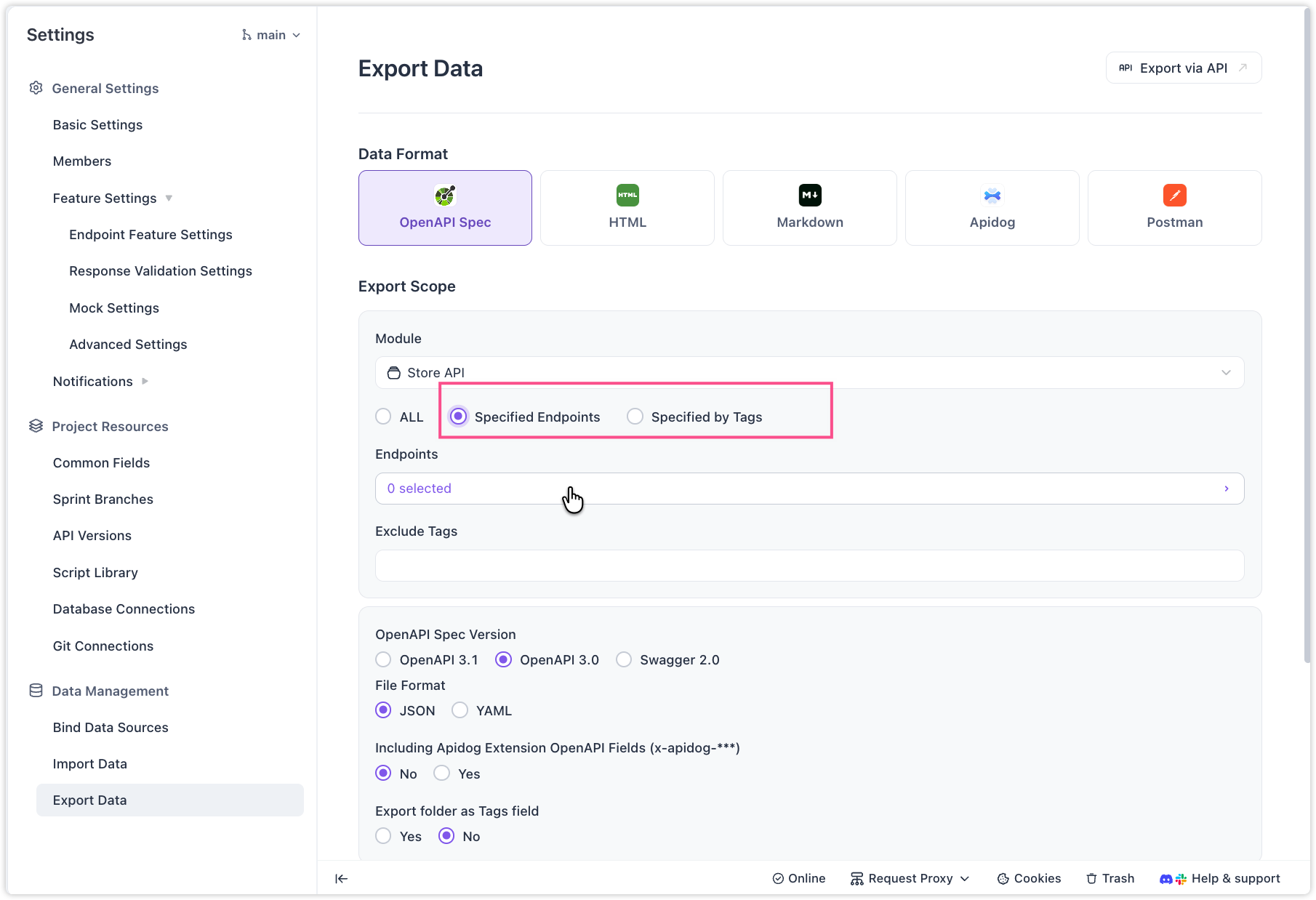Image resolution: width=1316 pixels, height=900 pixels.
Task: Click the Exclude Tags input field
Action: (x=809, y=566)
